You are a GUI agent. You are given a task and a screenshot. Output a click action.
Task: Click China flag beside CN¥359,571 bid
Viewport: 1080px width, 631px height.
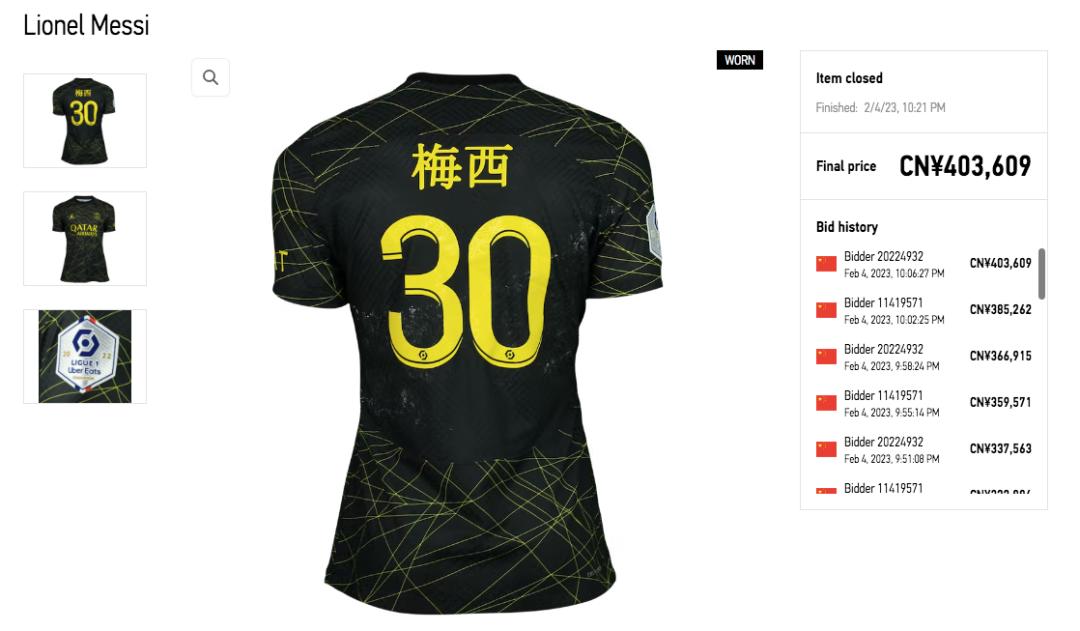[826, 402]
